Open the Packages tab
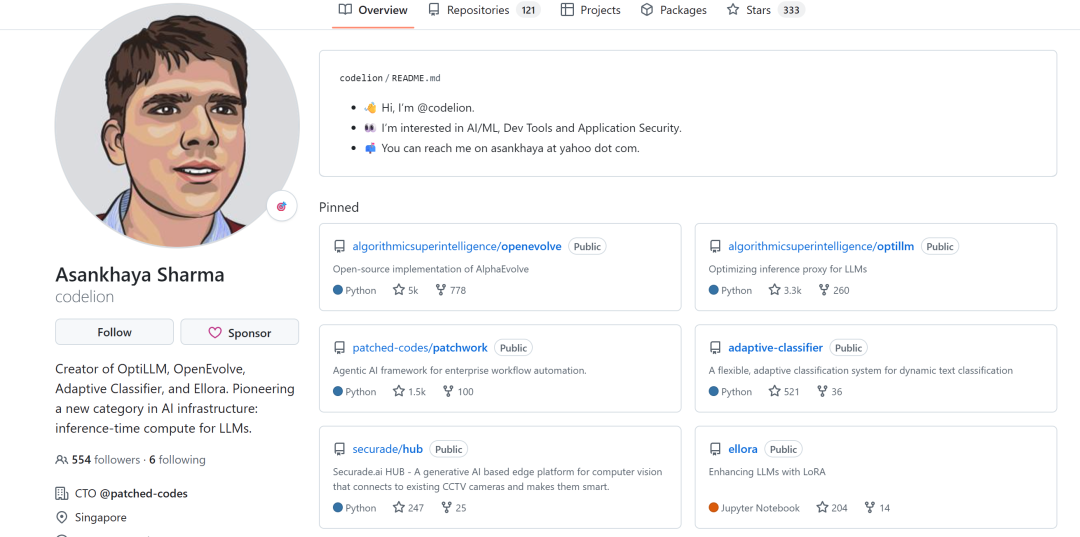 pyautogui.click(x=673, y=10)
